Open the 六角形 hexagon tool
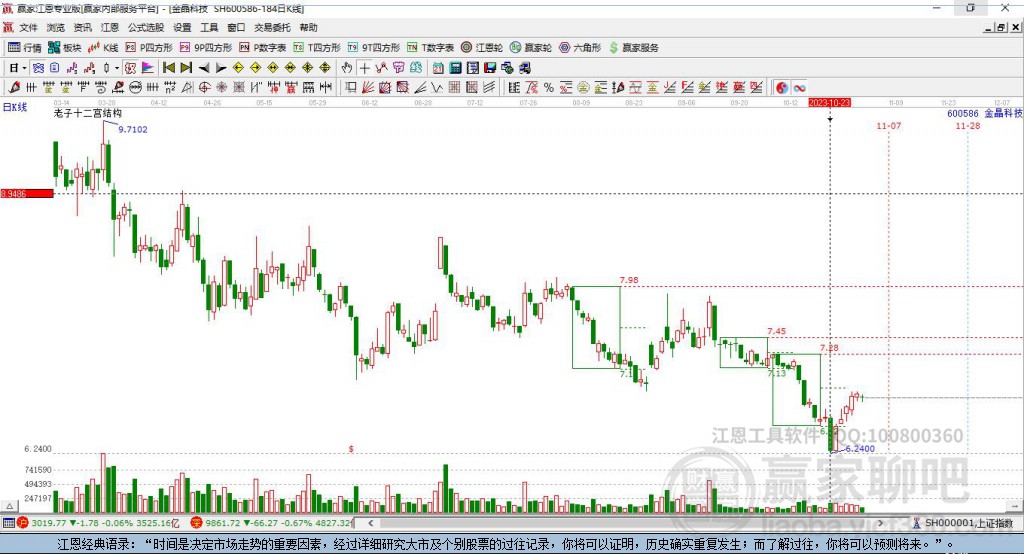Screen dimensions: 1024x554 [x=580, y=48]
